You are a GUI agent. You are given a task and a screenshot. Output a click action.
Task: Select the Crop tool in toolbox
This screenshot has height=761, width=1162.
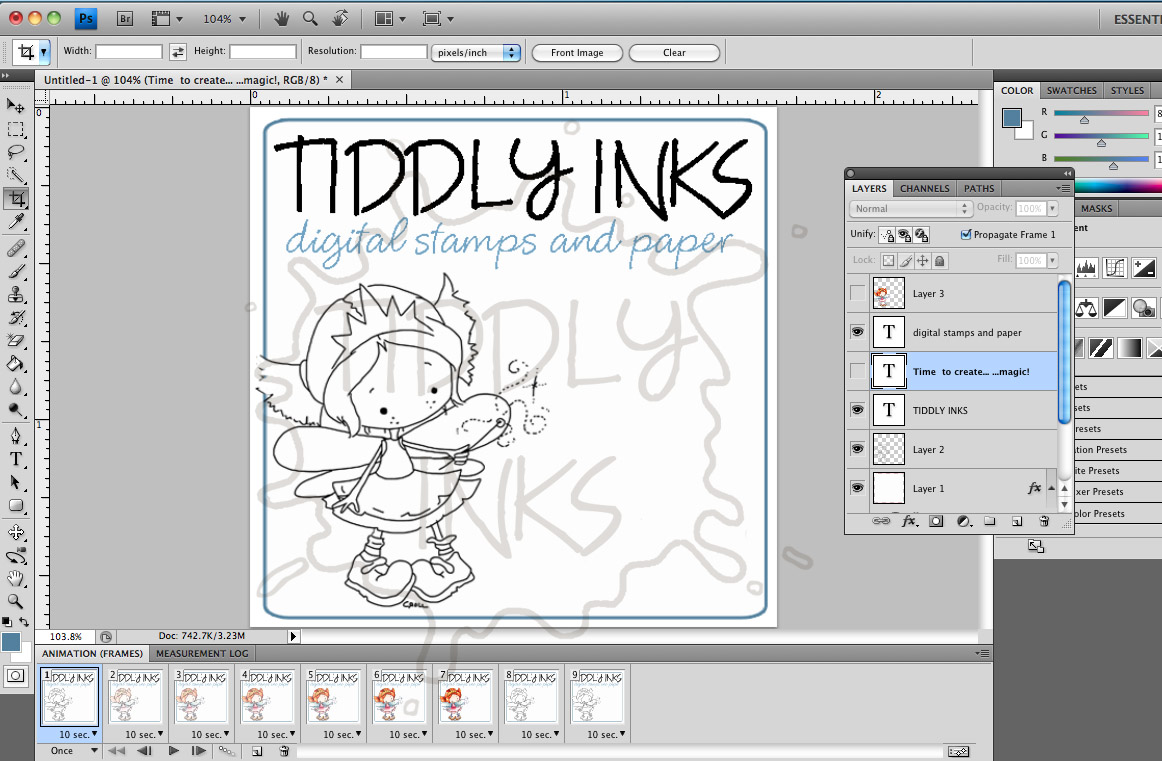click(16, 198)
